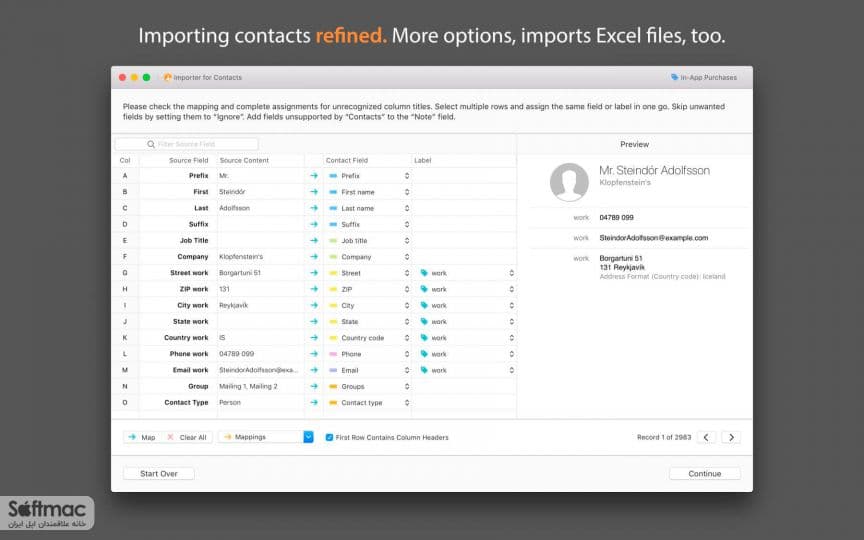Screen dimensions: 864x540
Task: Click the Mr. Steindór Adolfsson preview name
Action: (x=654, y=170)
